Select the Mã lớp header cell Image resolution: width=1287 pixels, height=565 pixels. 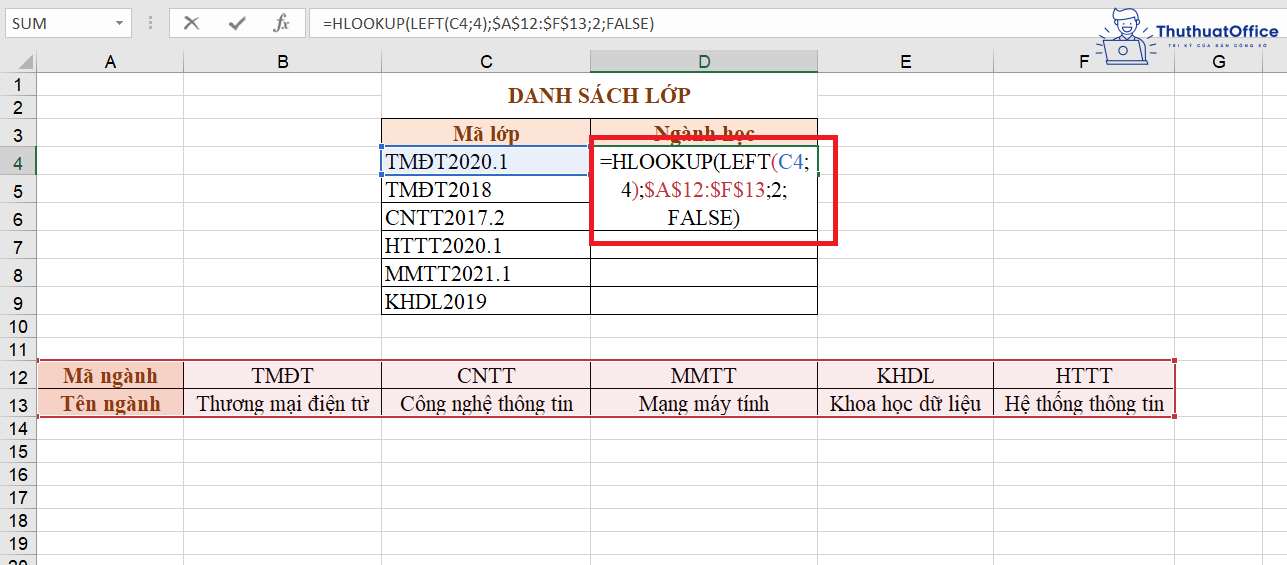(486, 133)
